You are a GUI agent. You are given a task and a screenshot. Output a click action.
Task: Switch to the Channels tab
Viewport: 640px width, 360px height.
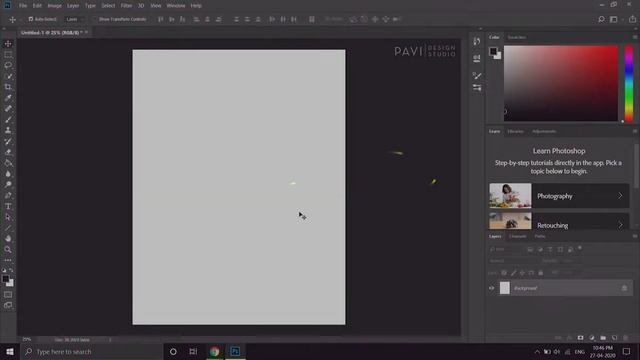pyautogui.click(x=518, y=236)
